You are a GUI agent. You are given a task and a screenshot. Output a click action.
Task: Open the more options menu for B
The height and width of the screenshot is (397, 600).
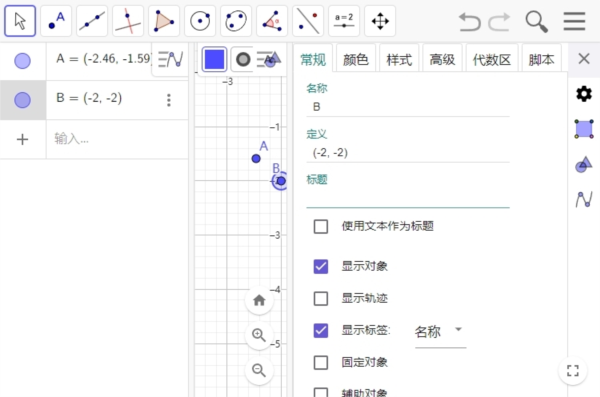click(169, 100)
